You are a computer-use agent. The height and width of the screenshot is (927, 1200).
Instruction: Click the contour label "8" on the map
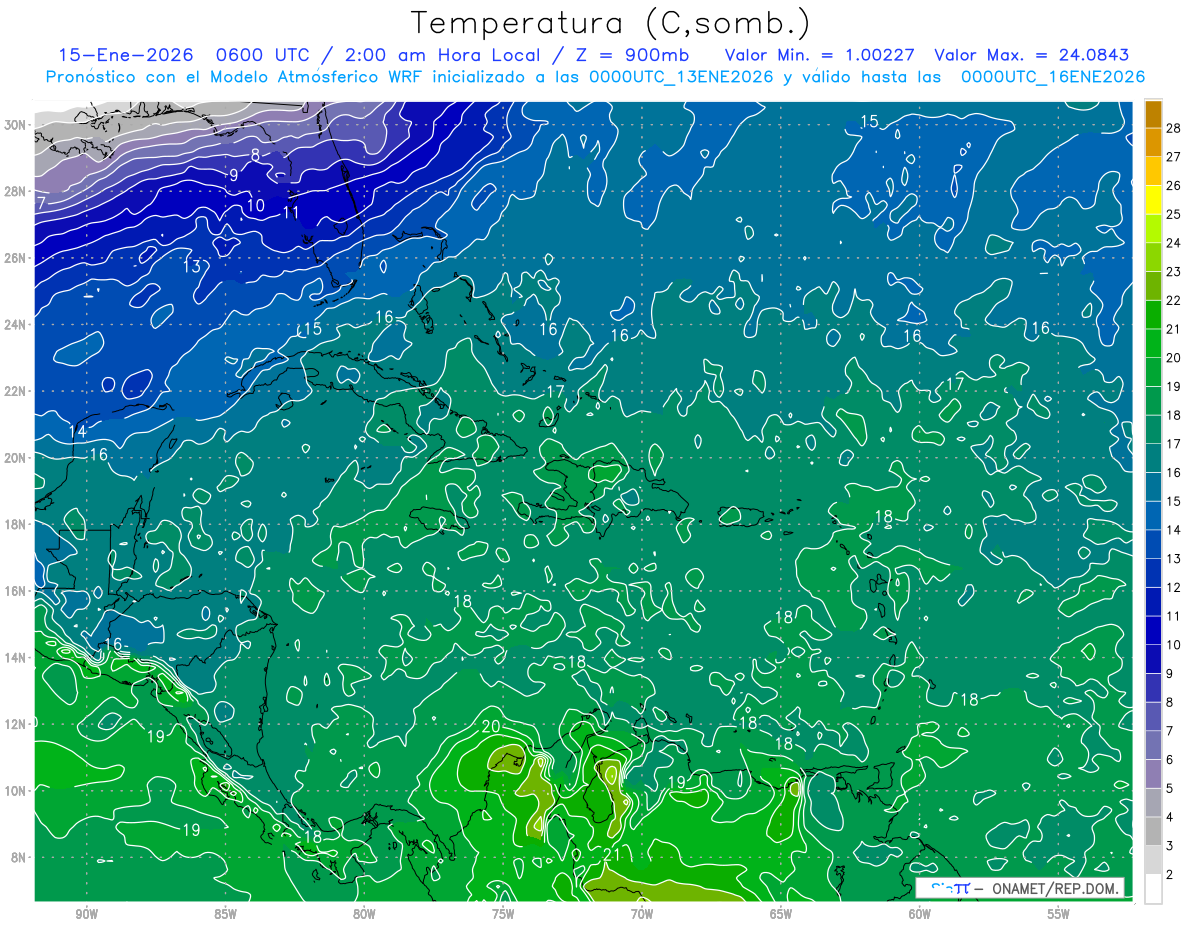click(x=255, y=155)
